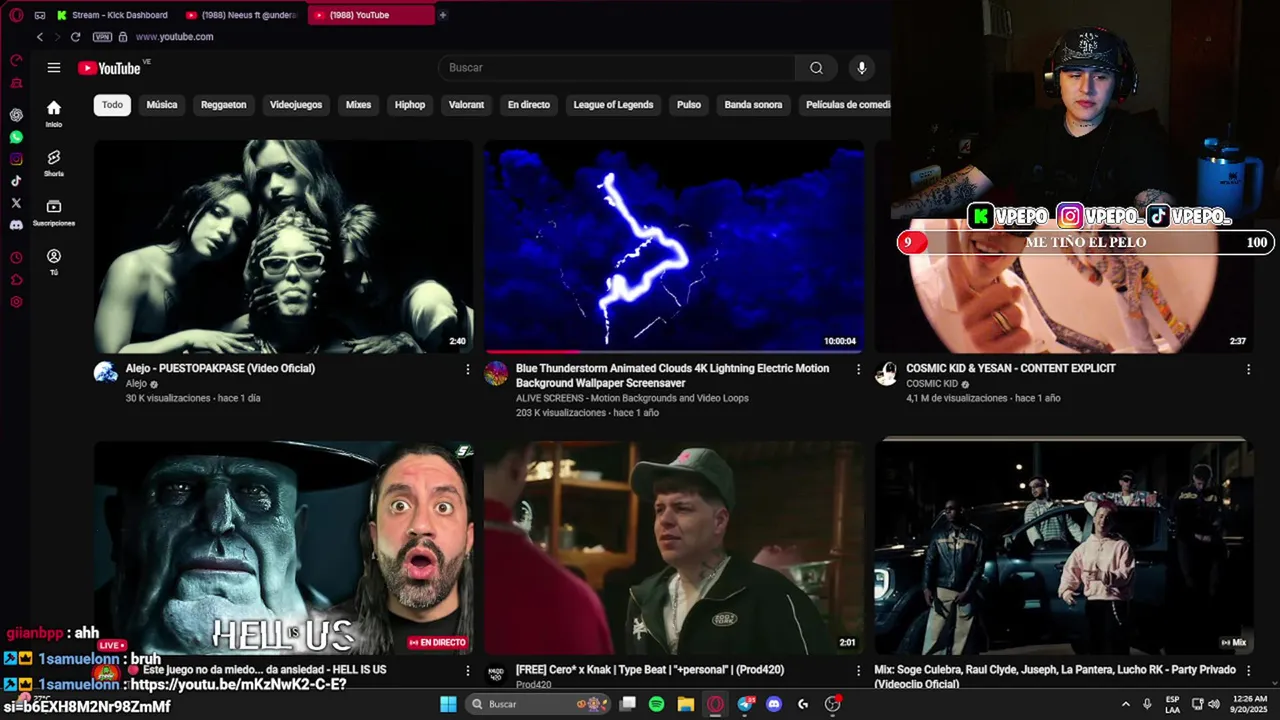Open Suscripciones in the YouTube sidebar

coord(54,212)
